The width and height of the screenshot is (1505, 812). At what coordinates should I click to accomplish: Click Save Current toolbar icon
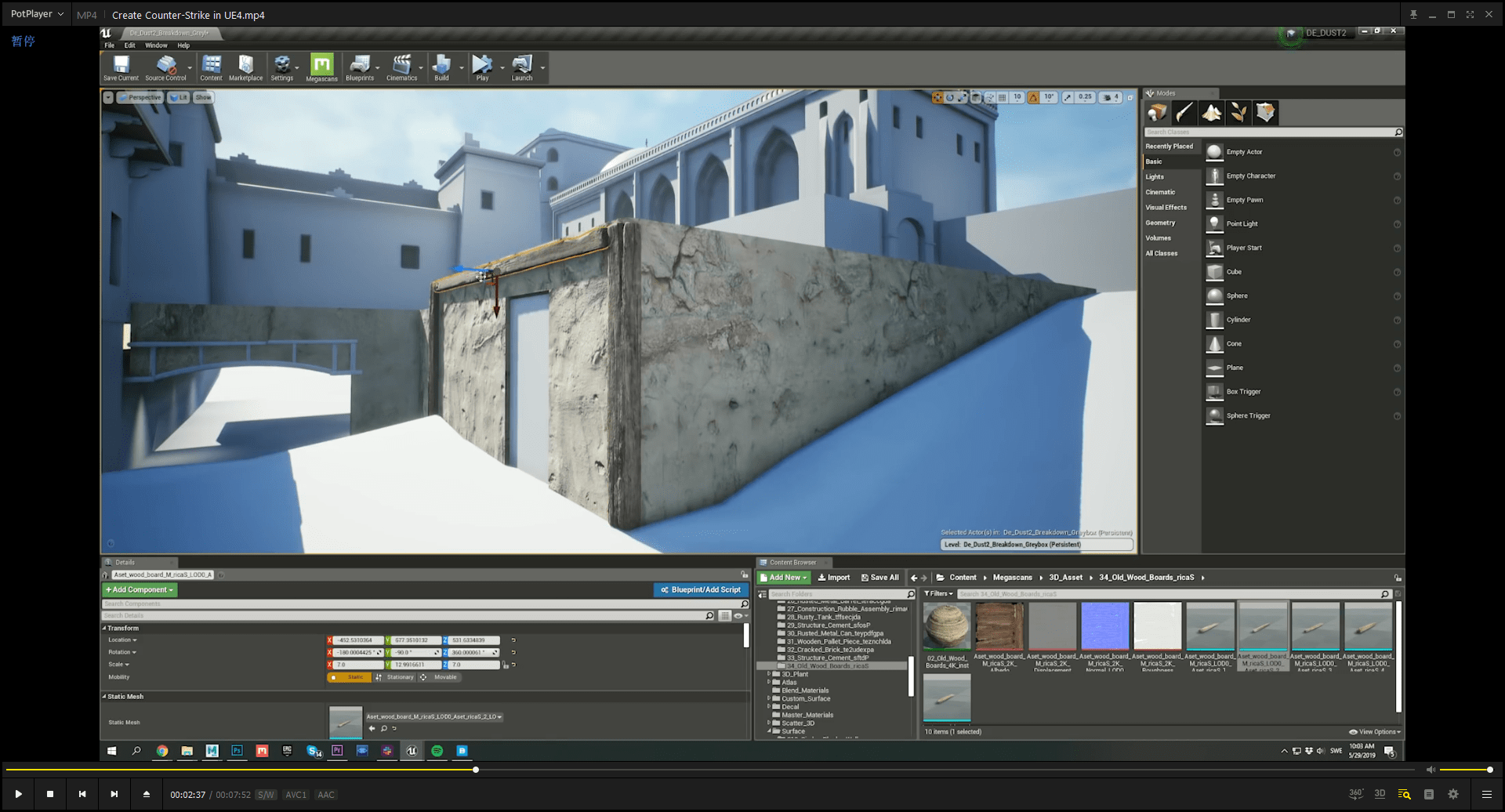121,68
